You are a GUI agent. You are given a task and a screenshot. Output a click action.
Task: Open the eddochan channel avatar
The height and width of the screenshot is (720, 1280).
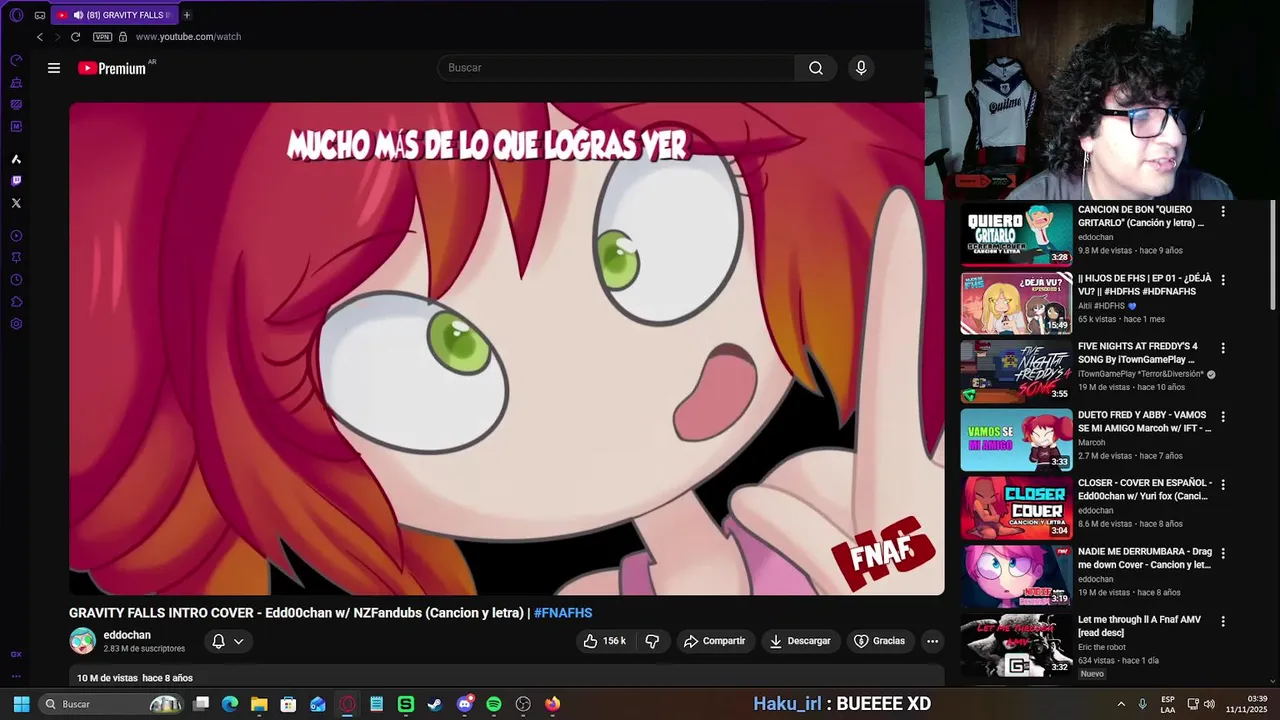[82, 641]
